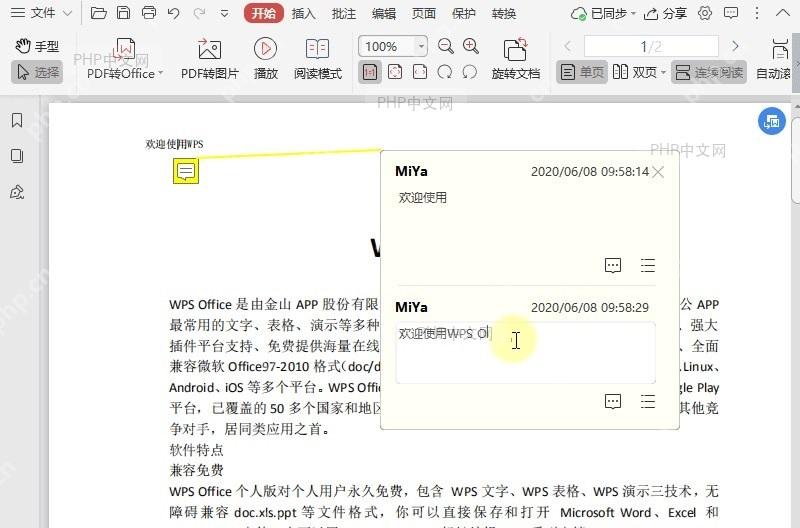The height and width of the screenshot is (528, 800).
Task: Open the feedback message icon
Action: coord(731,13)
